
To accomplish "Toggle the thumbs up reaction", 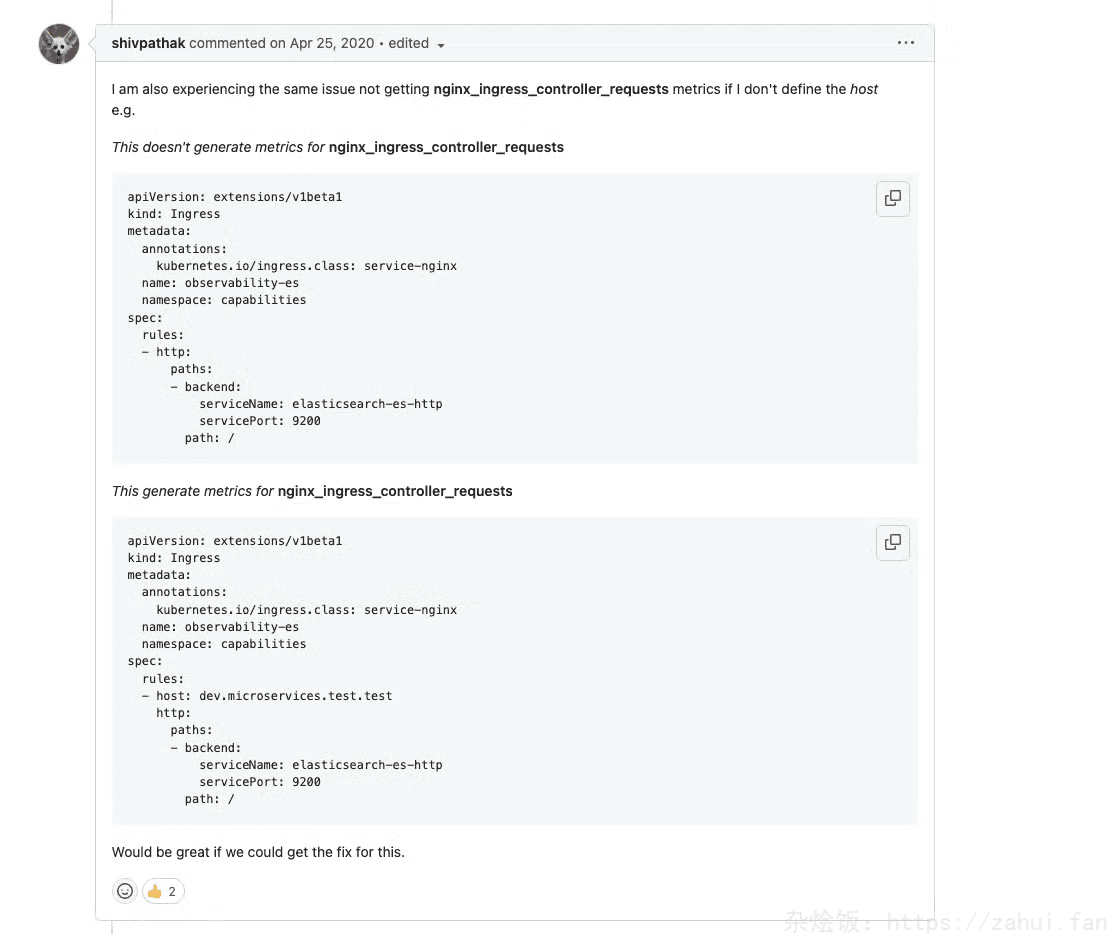I will [163, 891].
